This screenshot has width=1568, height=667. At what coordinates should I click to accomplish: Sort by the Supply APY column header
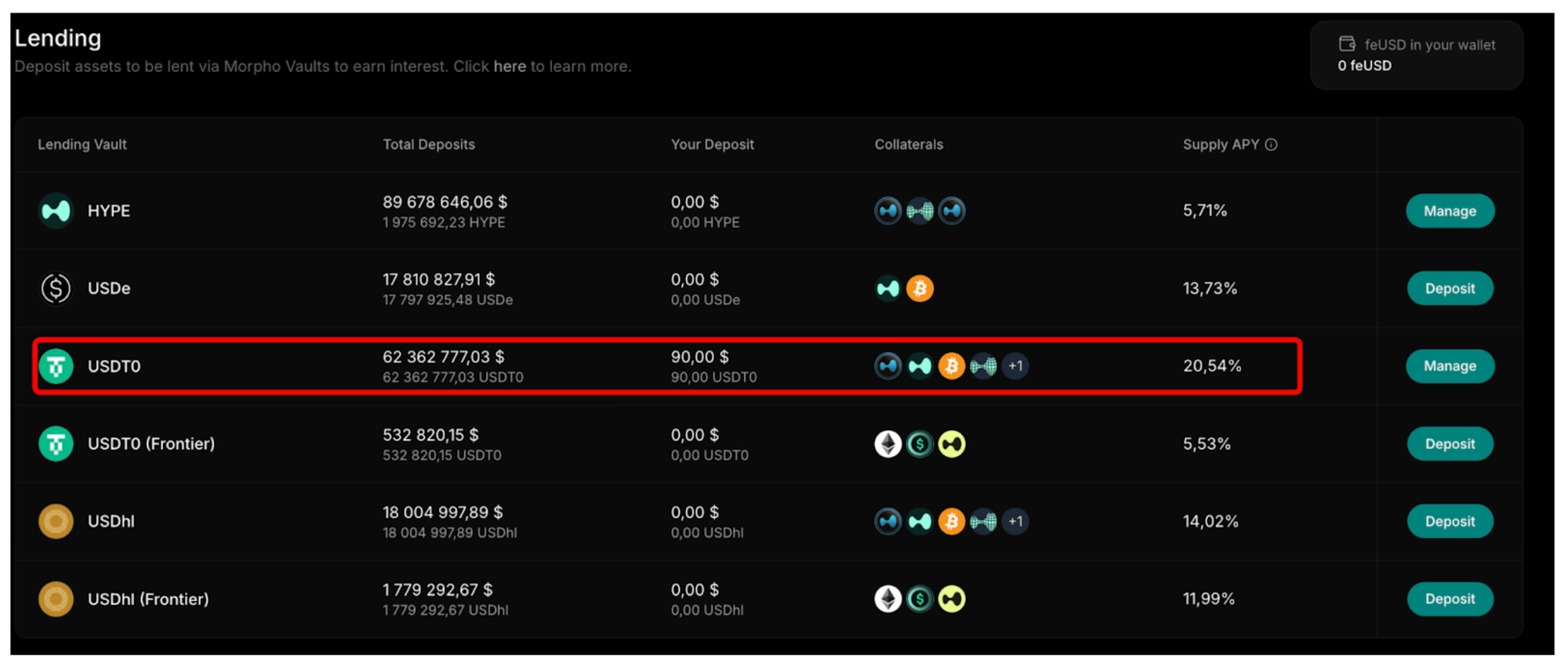tap(1220, 144)
